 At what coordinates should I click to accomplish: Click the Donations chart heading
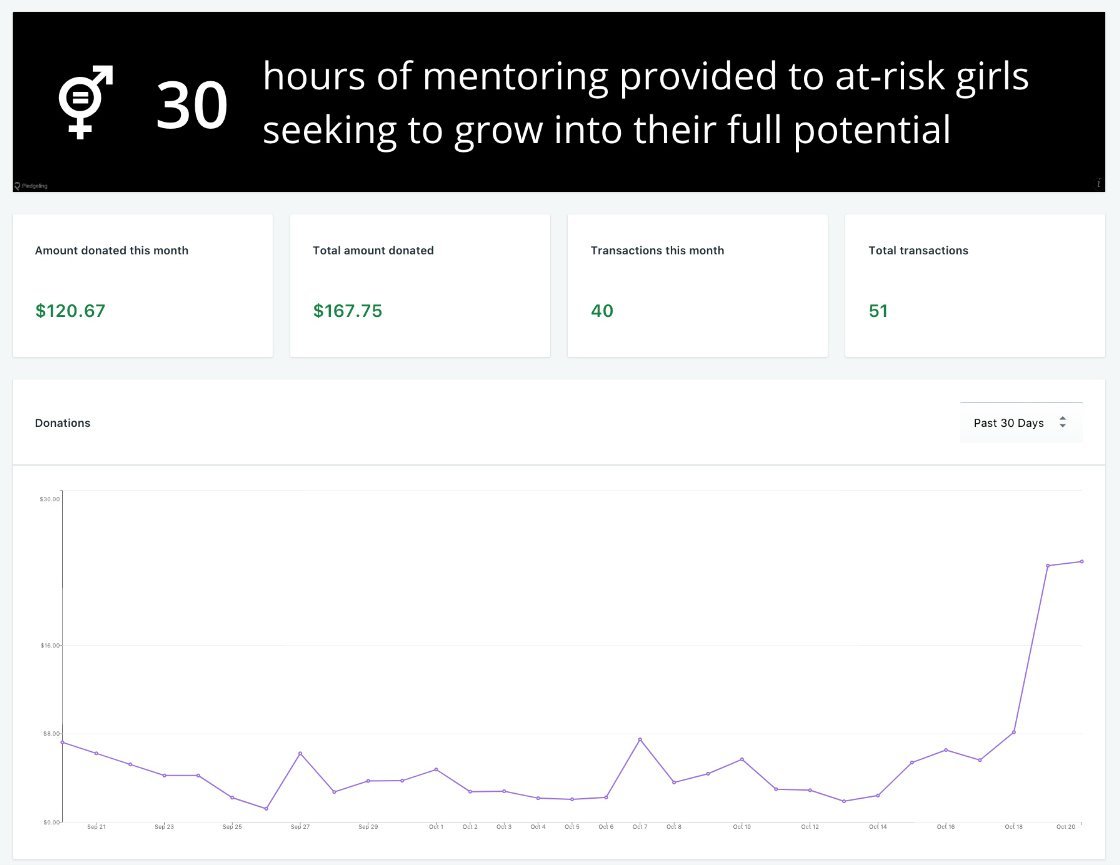tap(63, 423)
